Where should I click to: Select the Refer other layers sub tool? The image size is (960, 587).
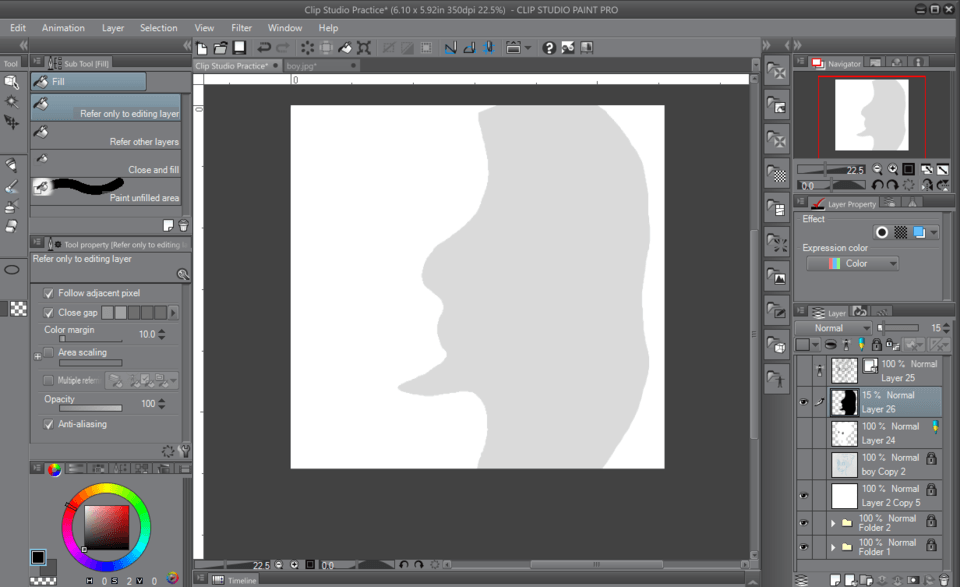tap(106, 134)
